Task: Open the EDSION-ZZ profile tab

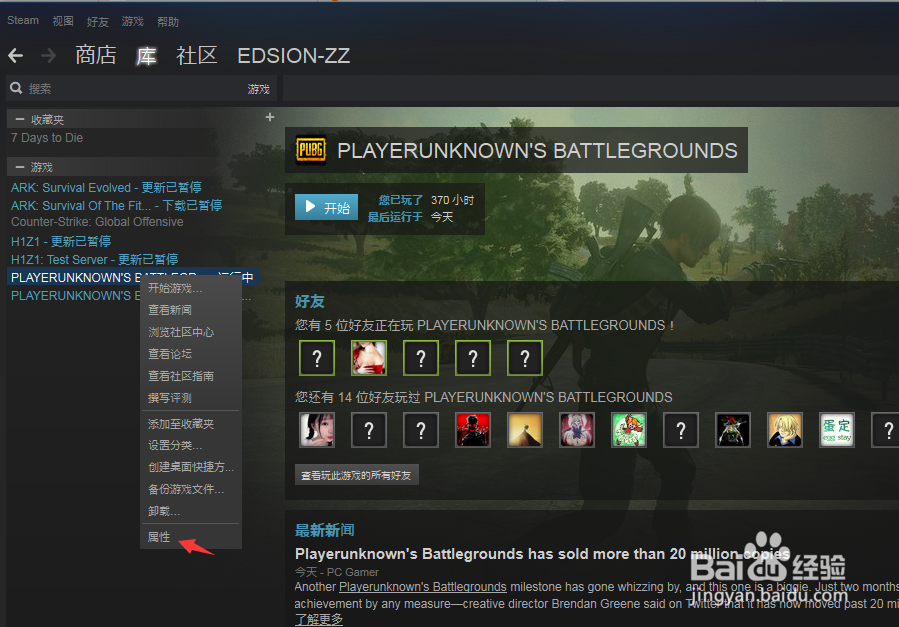Action: (x=294, y=56)
